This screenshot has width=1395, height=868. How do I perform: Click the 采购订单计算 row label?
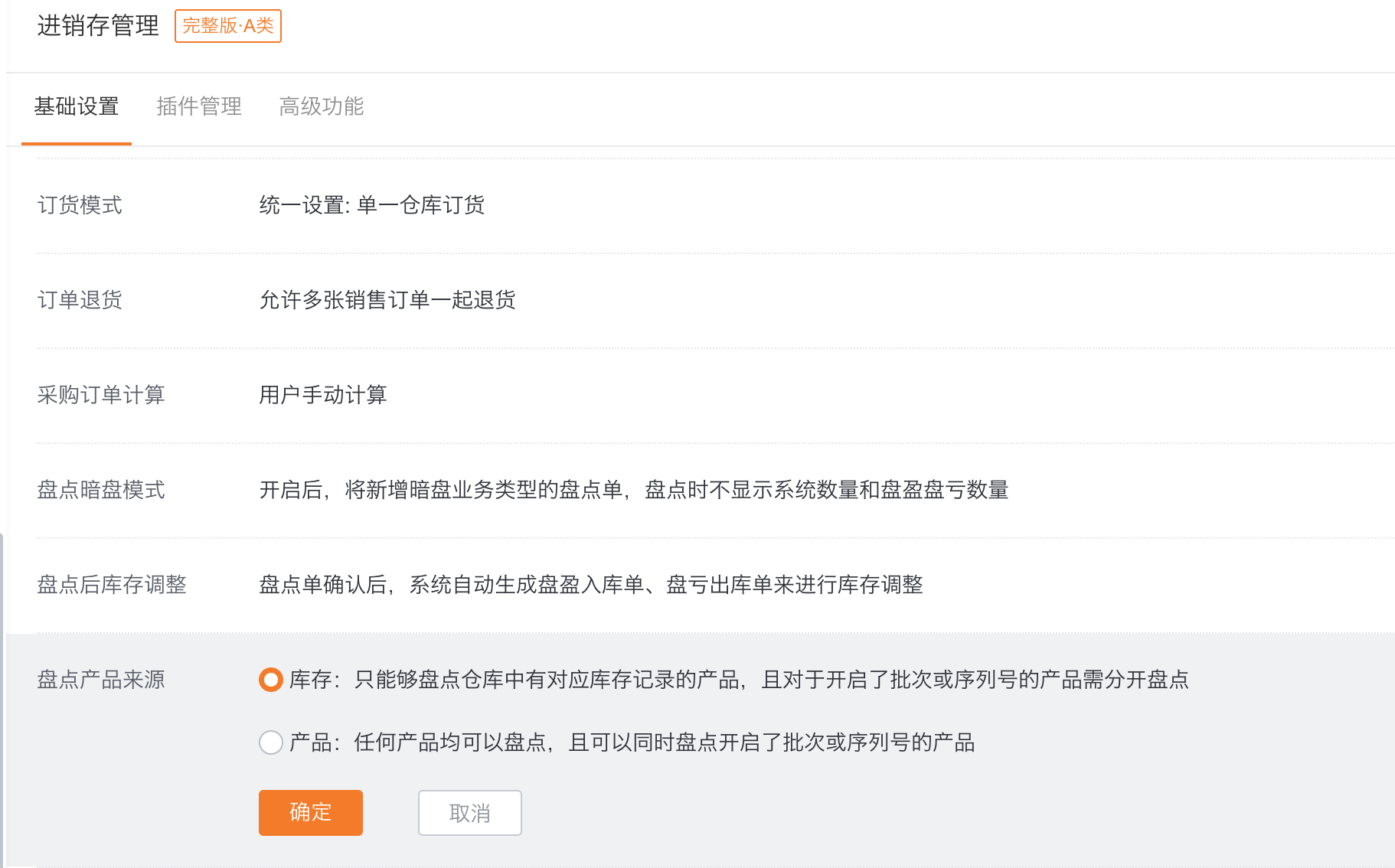101,395
